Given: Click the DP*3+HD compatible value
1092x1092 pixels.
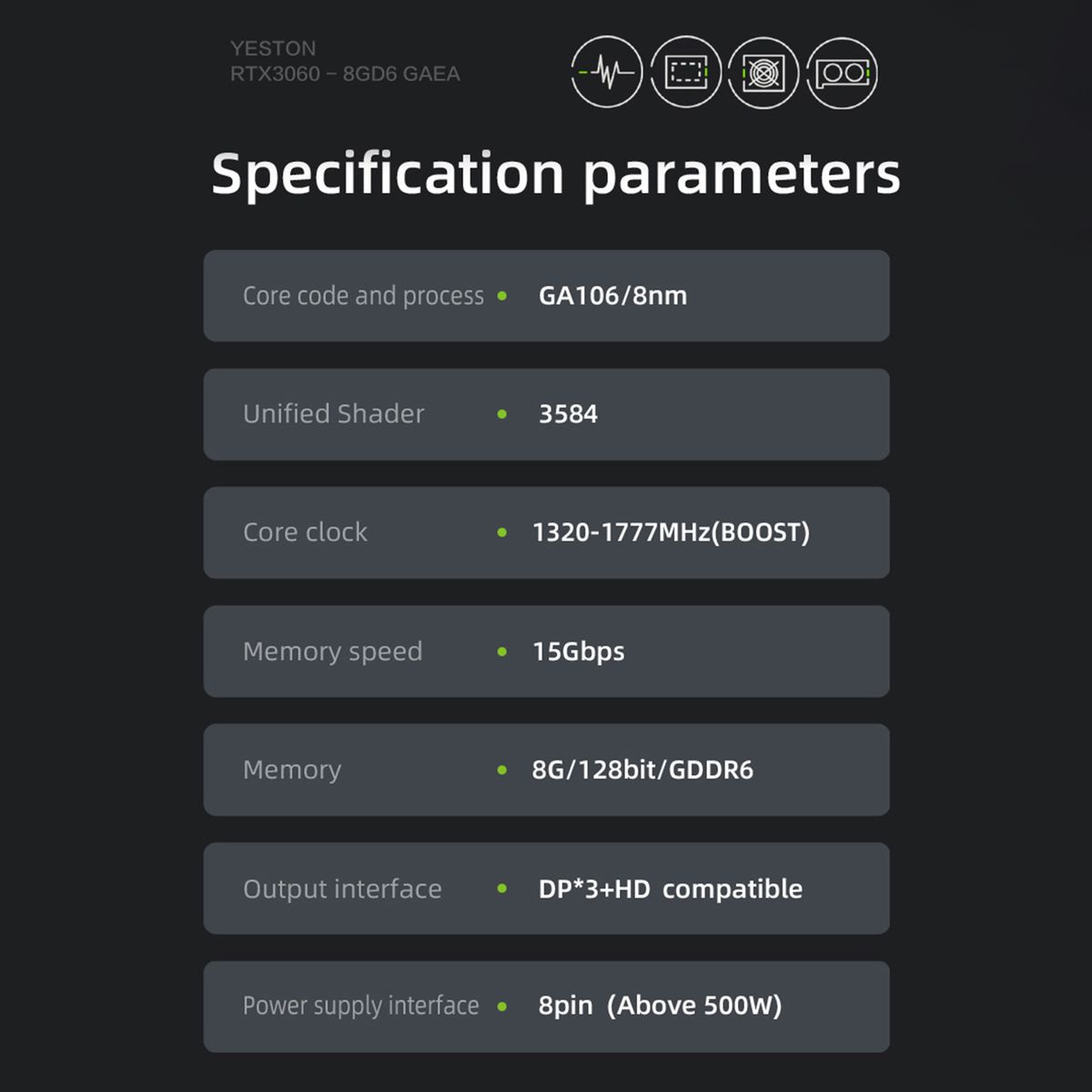Looking at the screenshot, I should point(670,889).
